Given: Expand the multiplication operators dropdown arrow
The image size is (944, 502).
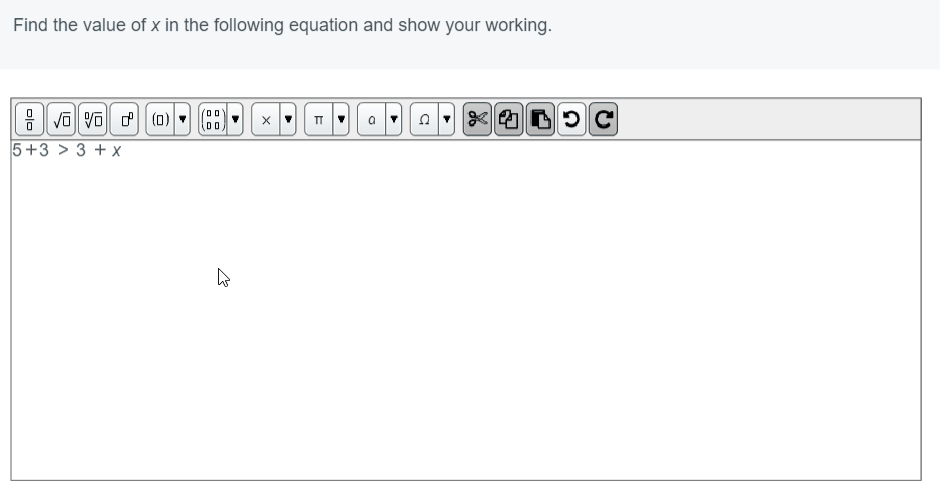Looking at the screenshot, I should (288, 119).
